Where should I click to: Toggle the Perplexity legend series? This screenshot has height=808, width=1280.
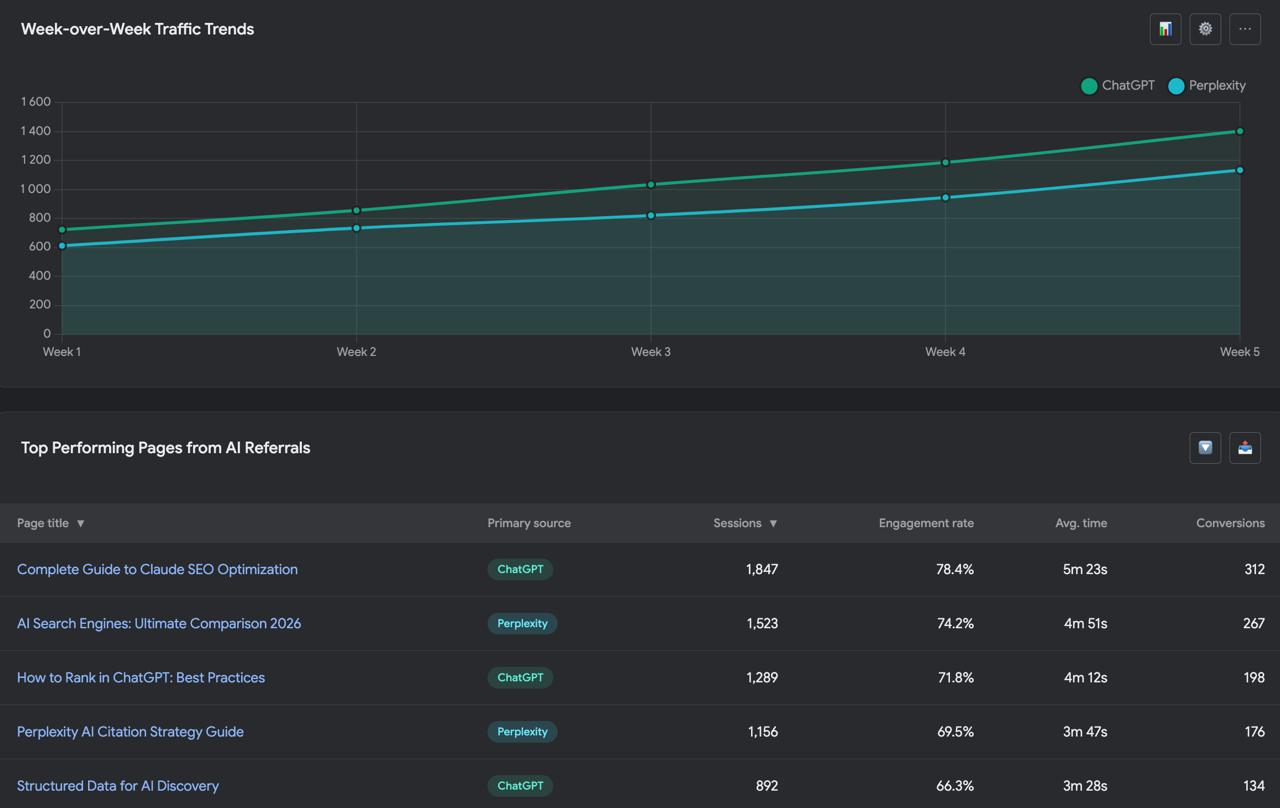point(1207,86)
